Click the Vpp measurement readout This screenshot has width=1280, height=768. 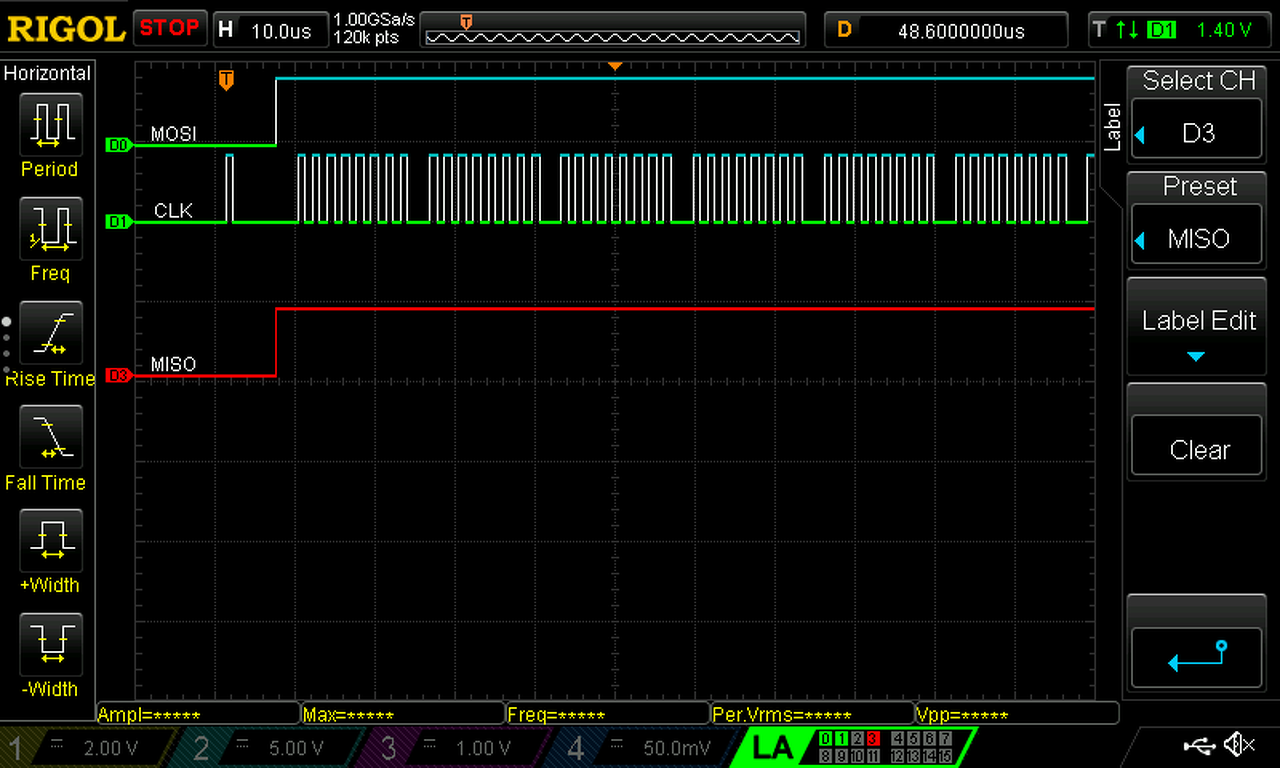pos(1016,714)
